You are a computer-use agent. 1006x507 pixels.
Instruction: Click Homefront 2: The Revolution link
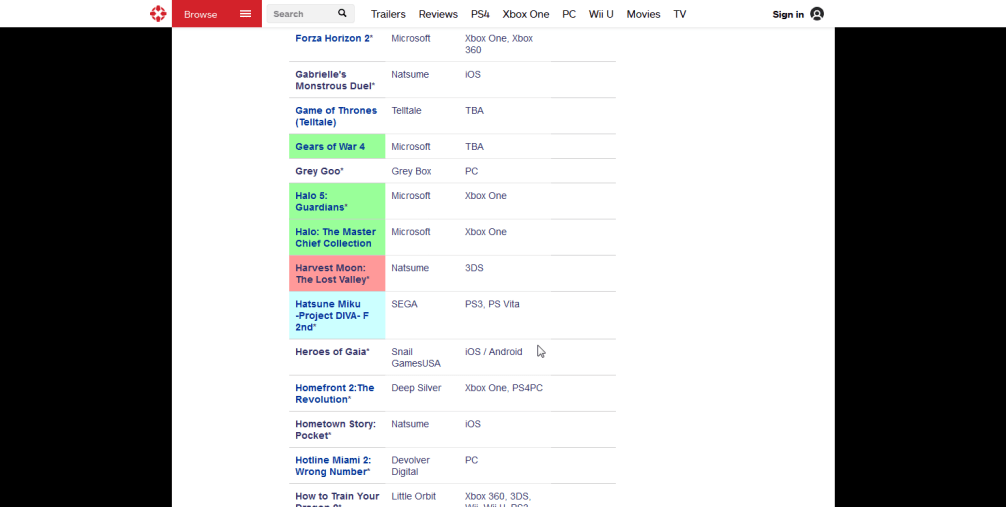[x=334, y=394]
